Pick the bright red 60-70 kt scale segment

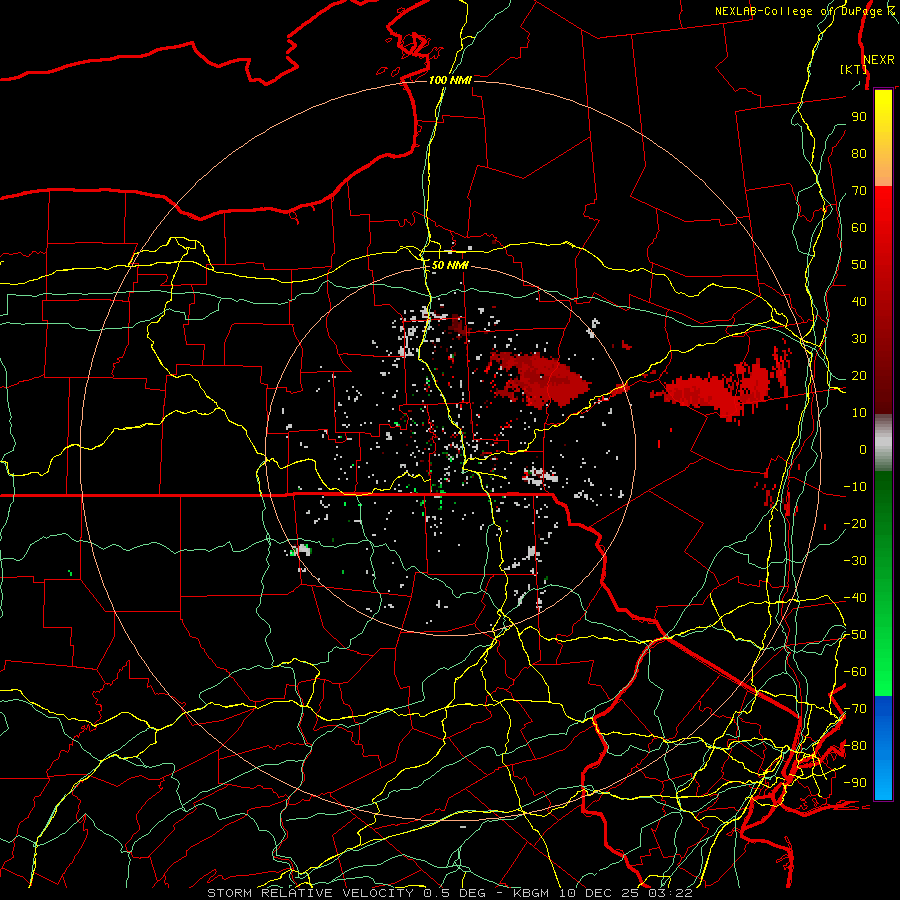click(883, 207)
